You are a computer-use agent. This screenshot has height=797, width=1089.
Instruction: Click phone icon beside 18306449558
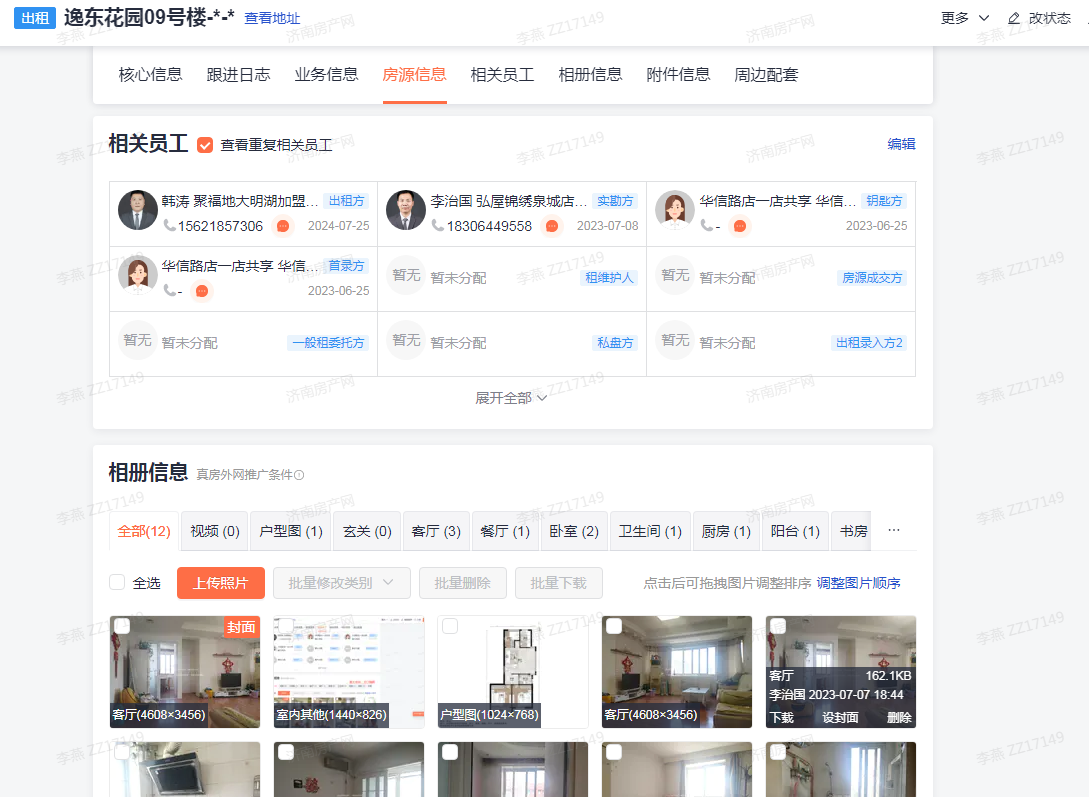(x=438, y=226)
